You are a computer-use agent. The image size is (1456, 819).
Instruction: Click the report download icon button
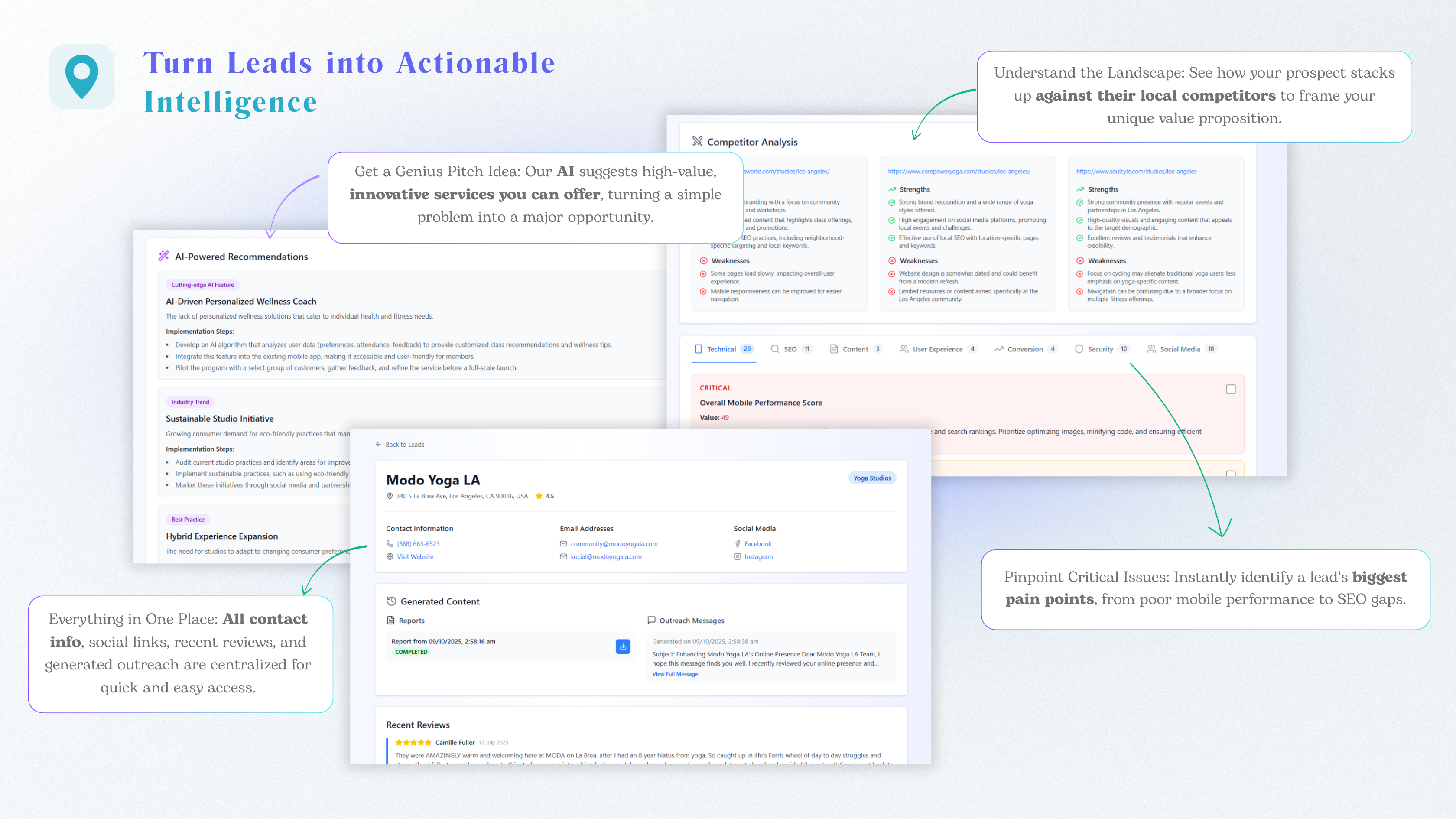pos(623,646)
